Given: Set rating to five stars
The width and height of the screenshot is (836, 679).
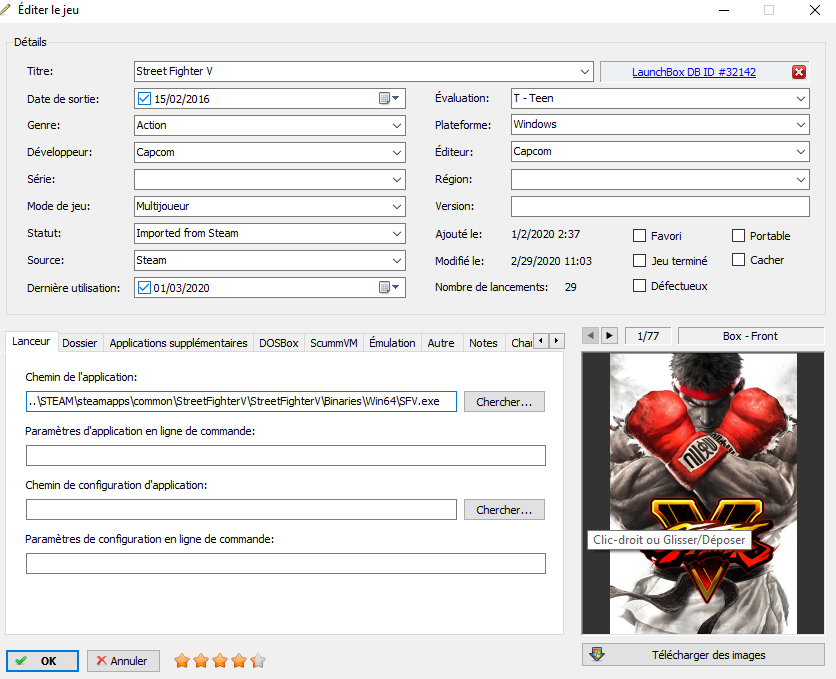Looking at the screenshot, I should coord(258,661).
